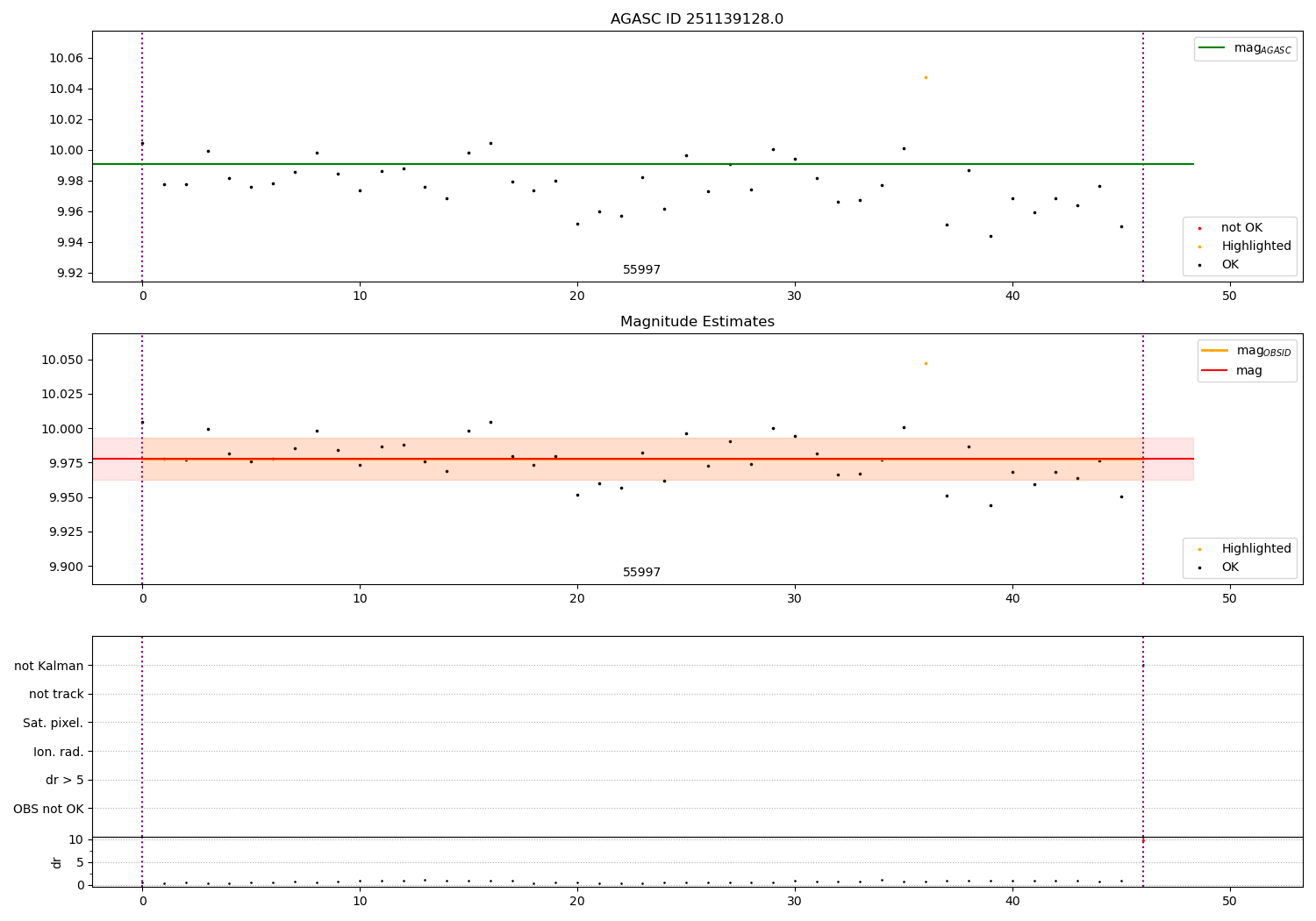Screen dimensions: 1316x921
Task: Click the '10.06' y-axis tick label
Action: pos(66,59)
